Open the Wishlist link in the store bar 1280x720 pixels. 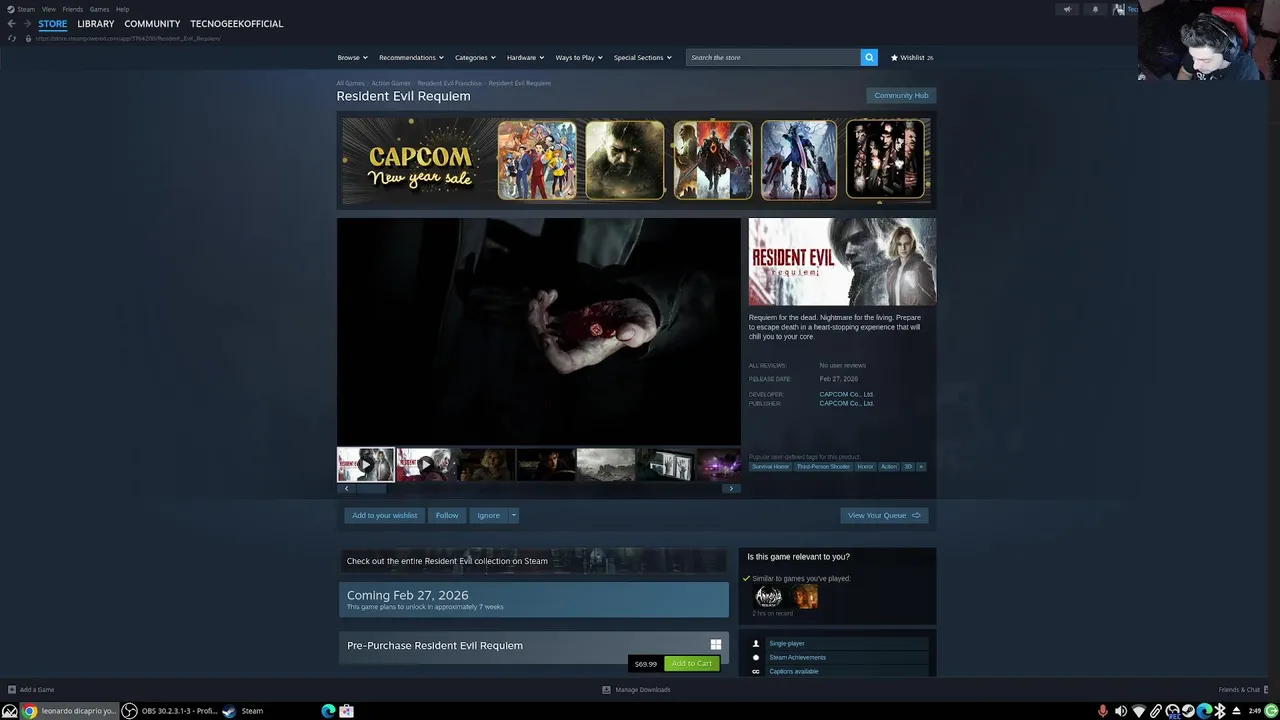(x=912, y=57)
